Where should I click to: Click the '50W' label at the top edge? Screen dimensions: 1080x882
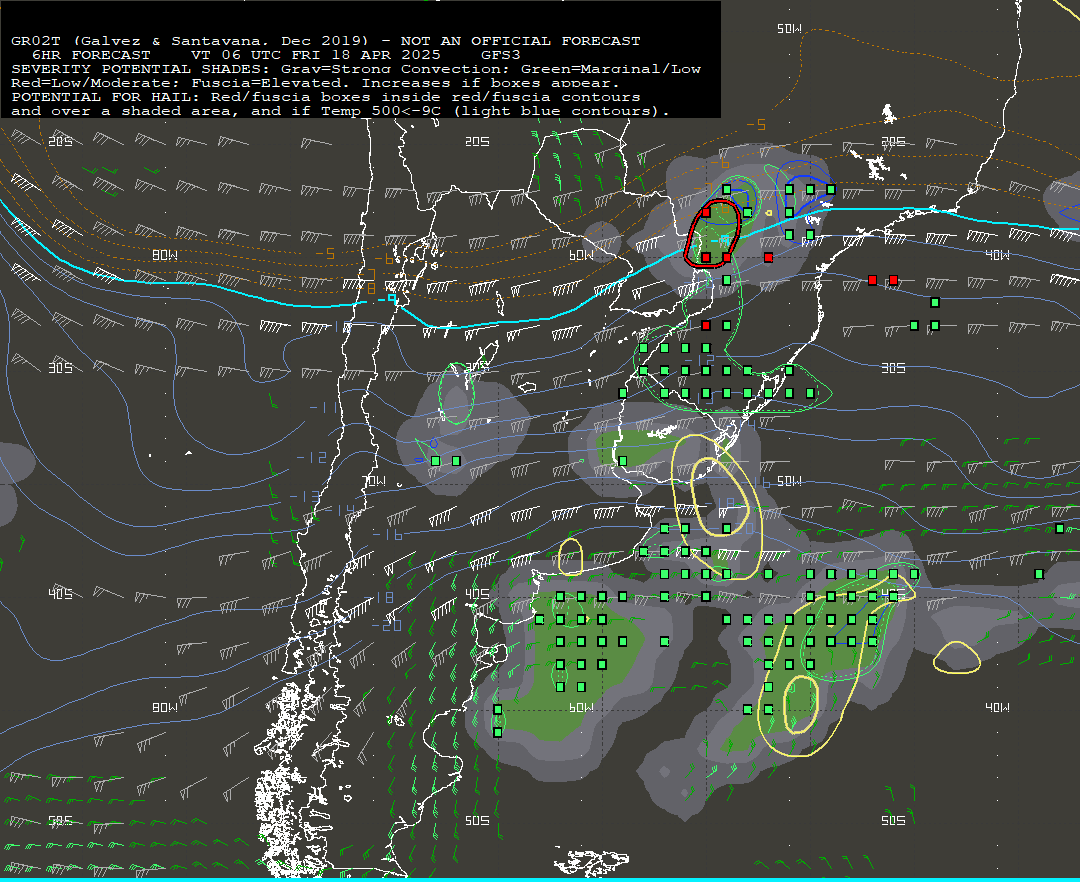point(789,29)
